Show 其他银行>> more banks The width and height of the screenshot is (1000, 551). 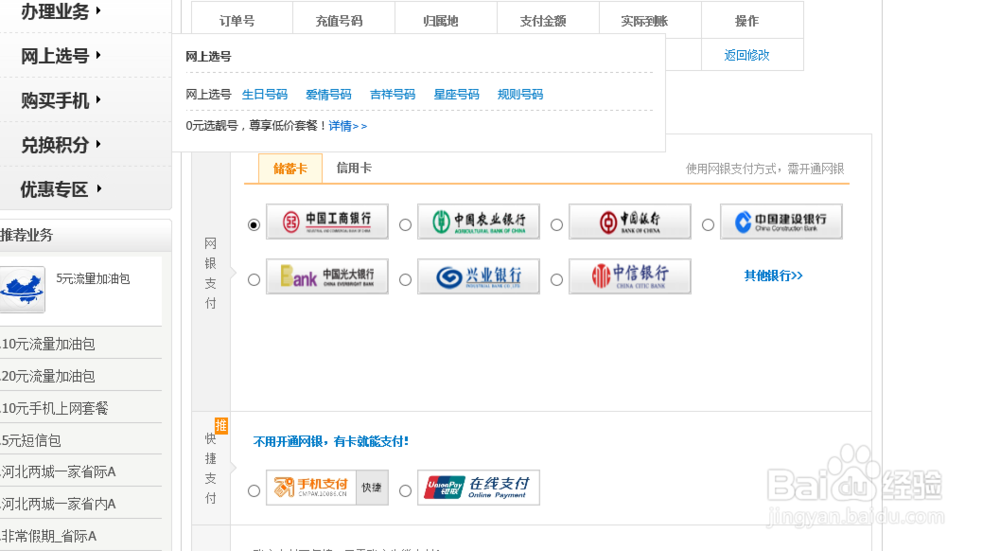[x=773, y=276]
